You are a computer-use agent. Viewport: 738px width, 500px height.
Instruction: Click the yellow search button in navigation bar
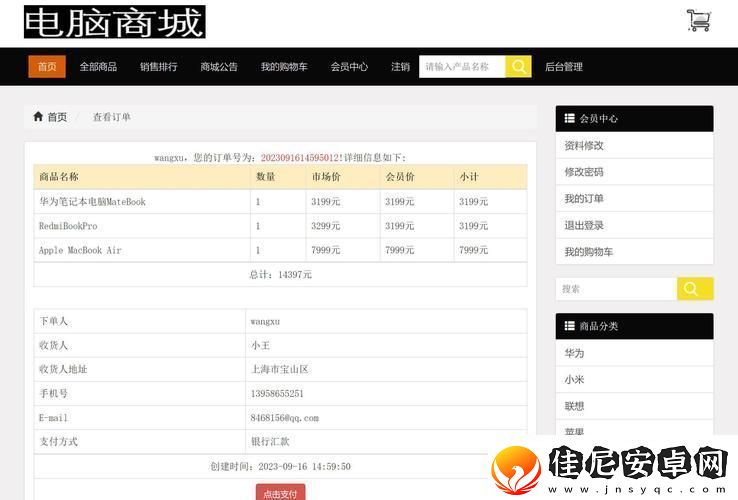[x=518, y=66]
